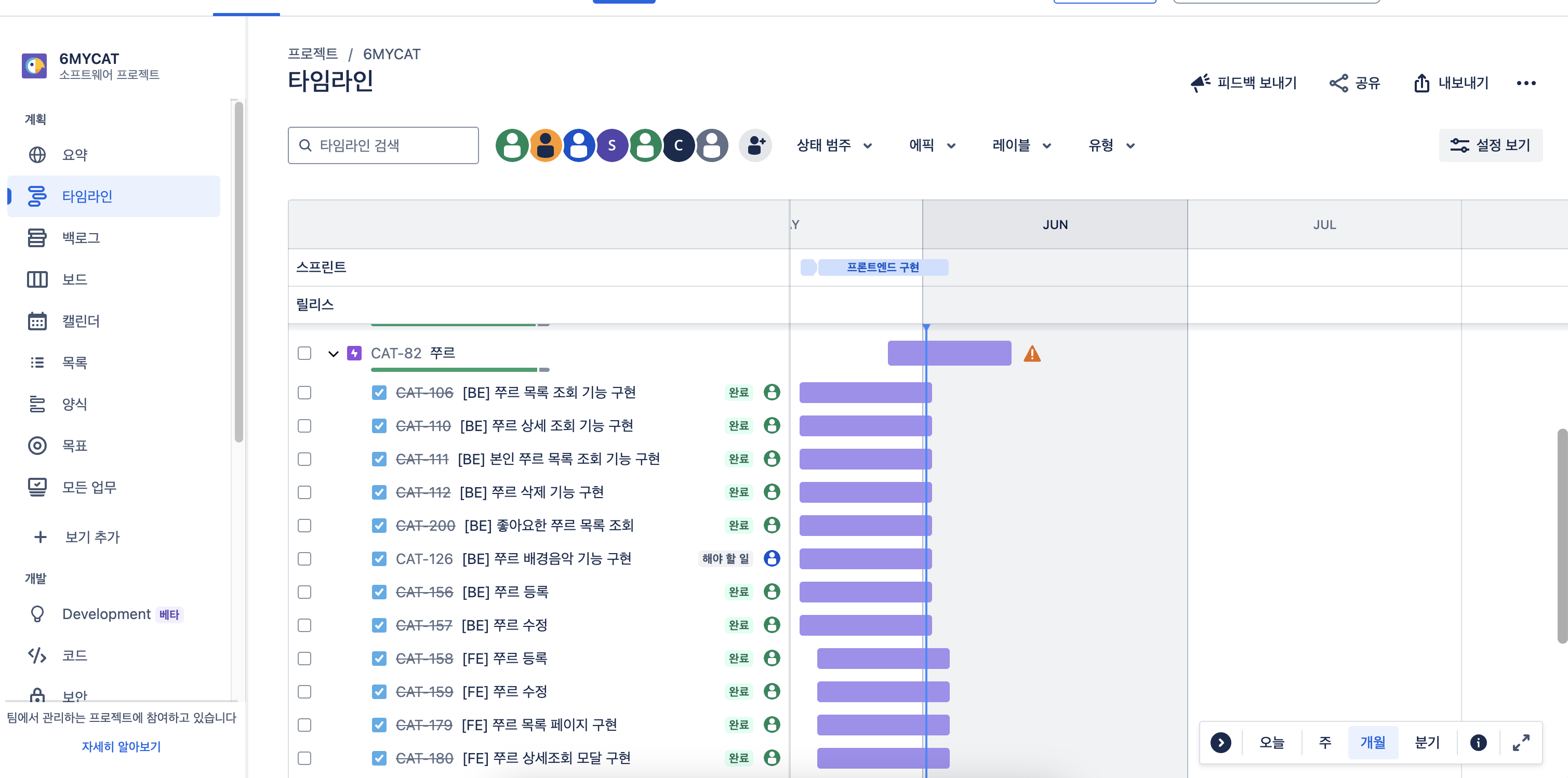
Task: Select checkbox for CAT-106 row
Action: 304,392
